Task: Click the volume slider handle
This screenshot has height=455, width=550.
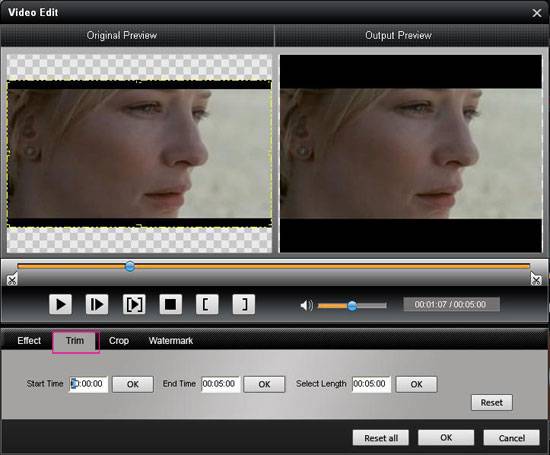Action: click(x=352, y=306)
